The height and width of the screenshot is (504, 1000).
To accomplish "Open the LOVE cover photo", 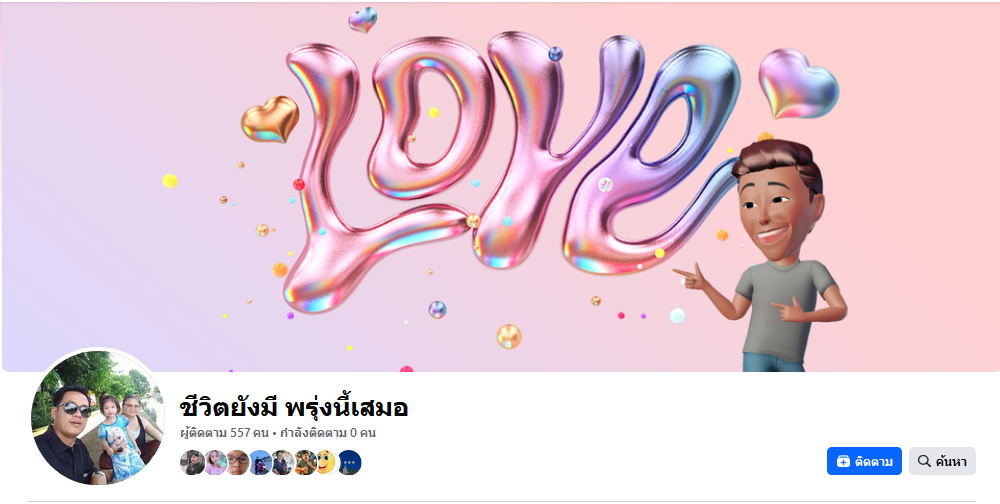I will pyautogui.click(x=500, y=186).
